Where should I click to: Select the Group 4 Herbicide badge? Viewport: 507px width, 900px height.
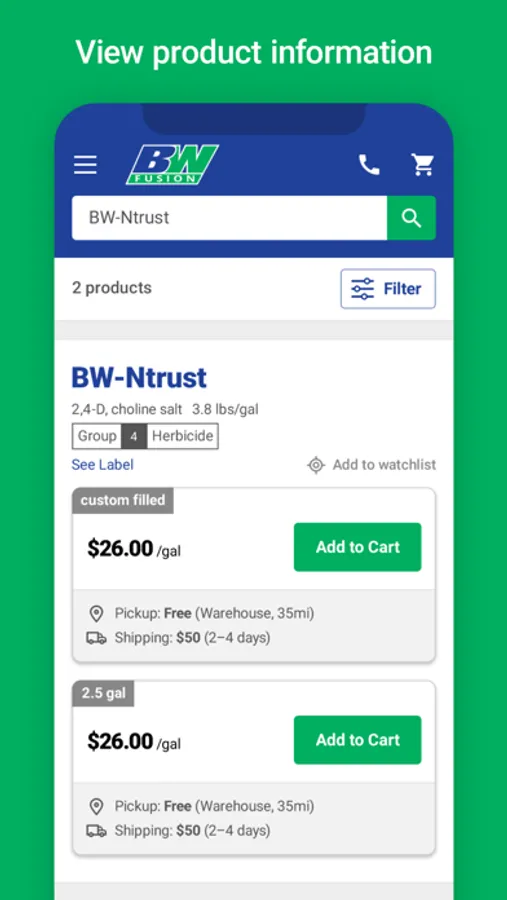[x=145, y=436]
